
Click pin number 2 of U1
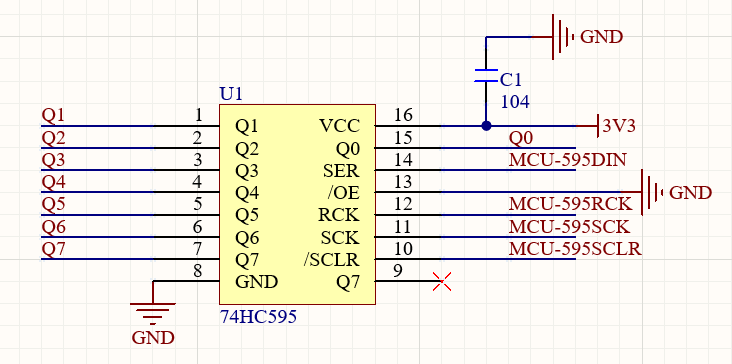(x=197, y=138)
